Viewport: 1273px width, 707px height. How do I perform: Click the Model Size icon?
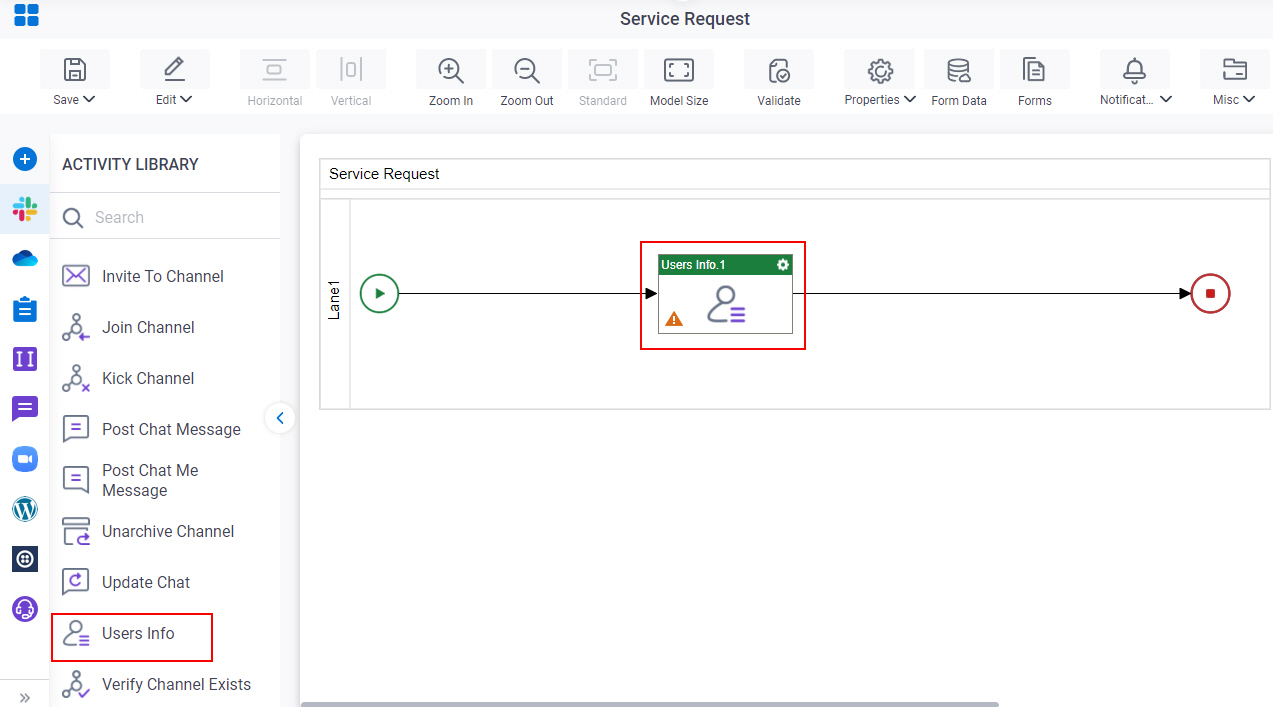[x=679, y=69]
